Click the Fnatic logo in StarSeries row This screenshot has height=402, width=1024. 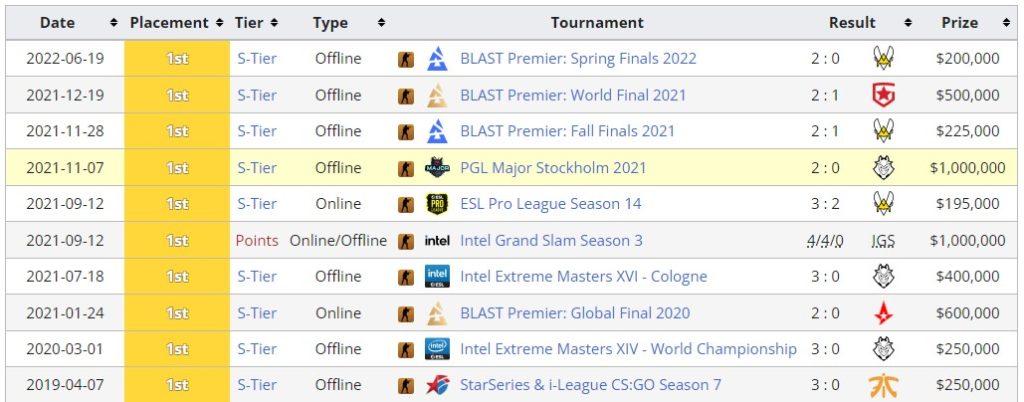pos(884,386)
